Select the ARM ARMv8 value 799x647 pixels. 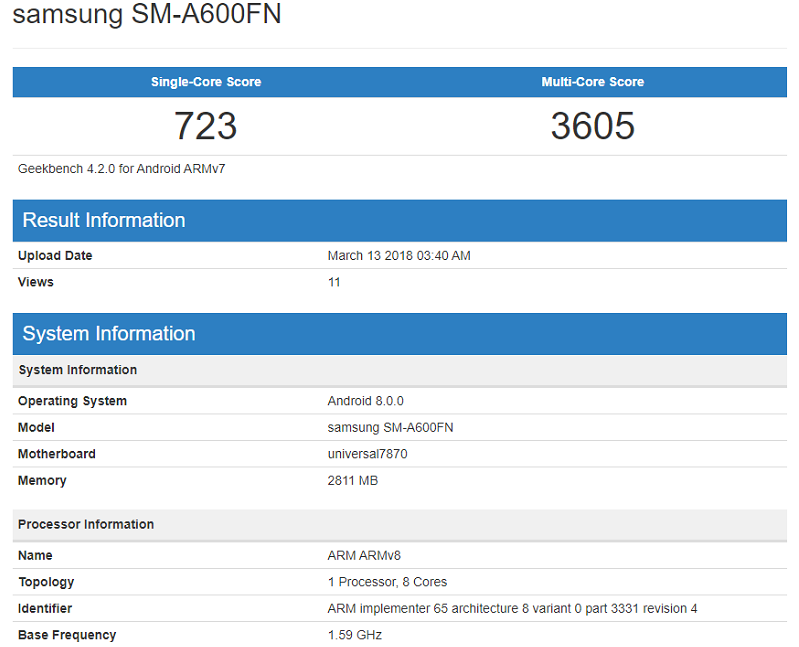(x=364, y=555)
